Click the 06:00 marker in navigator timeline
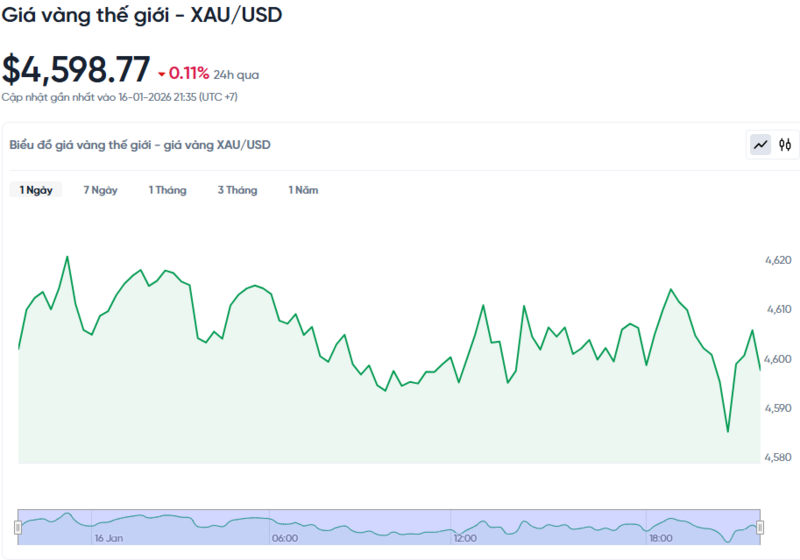 point(284,538)
